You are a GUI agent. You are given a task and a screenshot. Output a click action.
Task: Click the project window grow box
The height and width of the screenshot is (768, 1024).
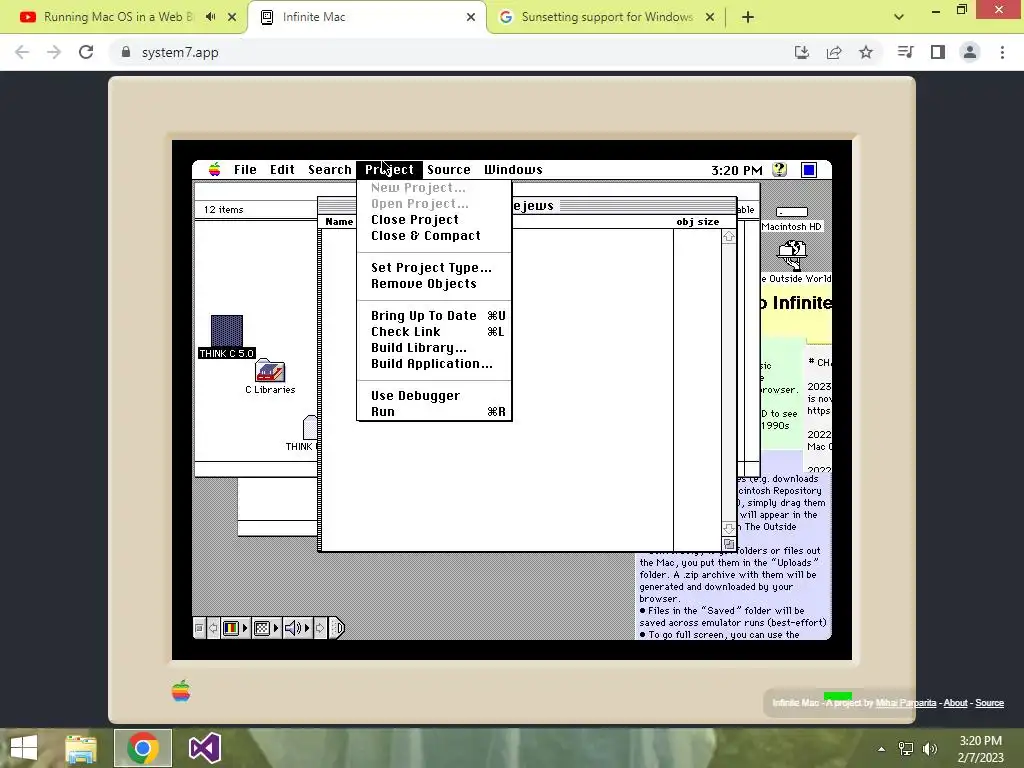click(729, 544)
